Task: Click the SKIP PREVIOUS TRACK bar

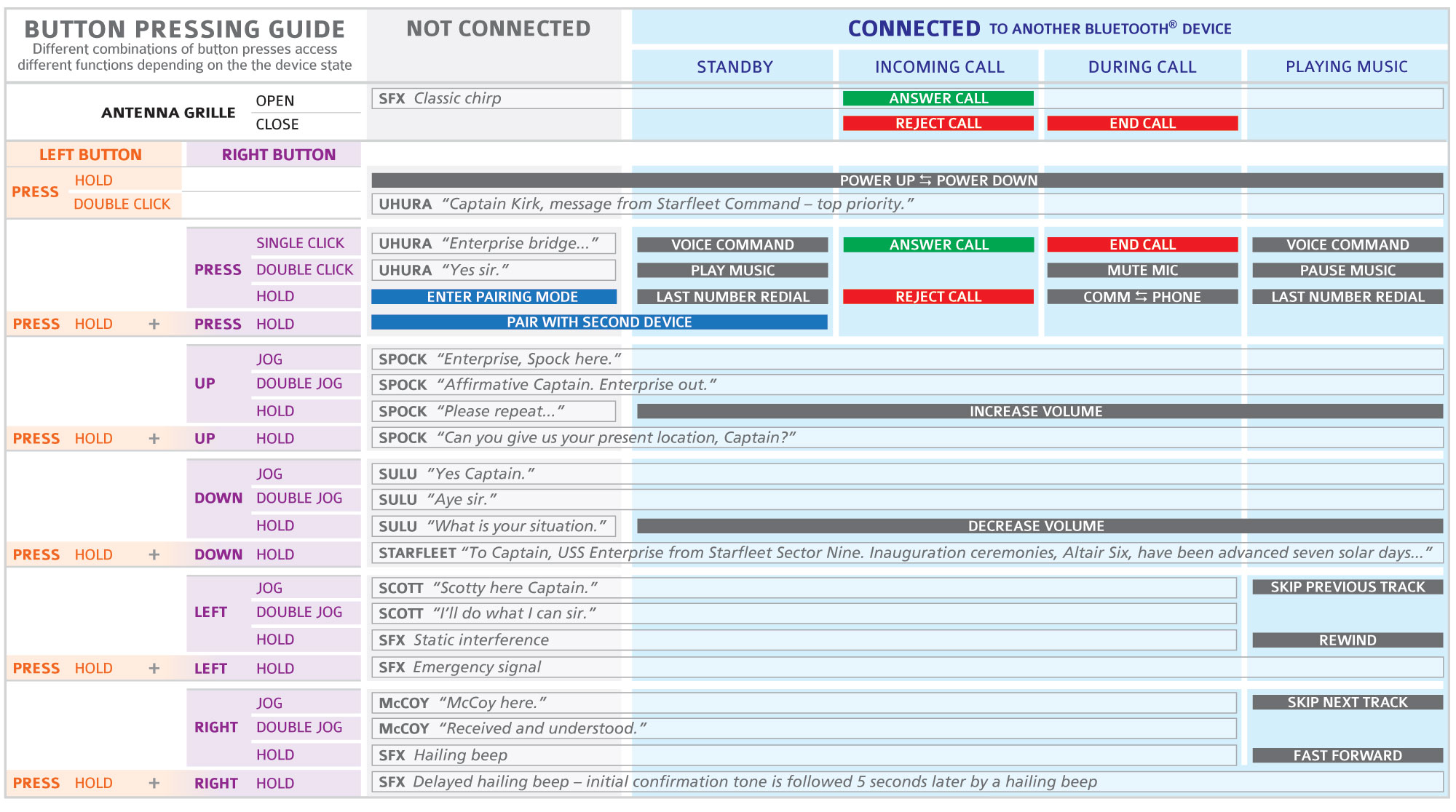Action: pos(1348,587)
